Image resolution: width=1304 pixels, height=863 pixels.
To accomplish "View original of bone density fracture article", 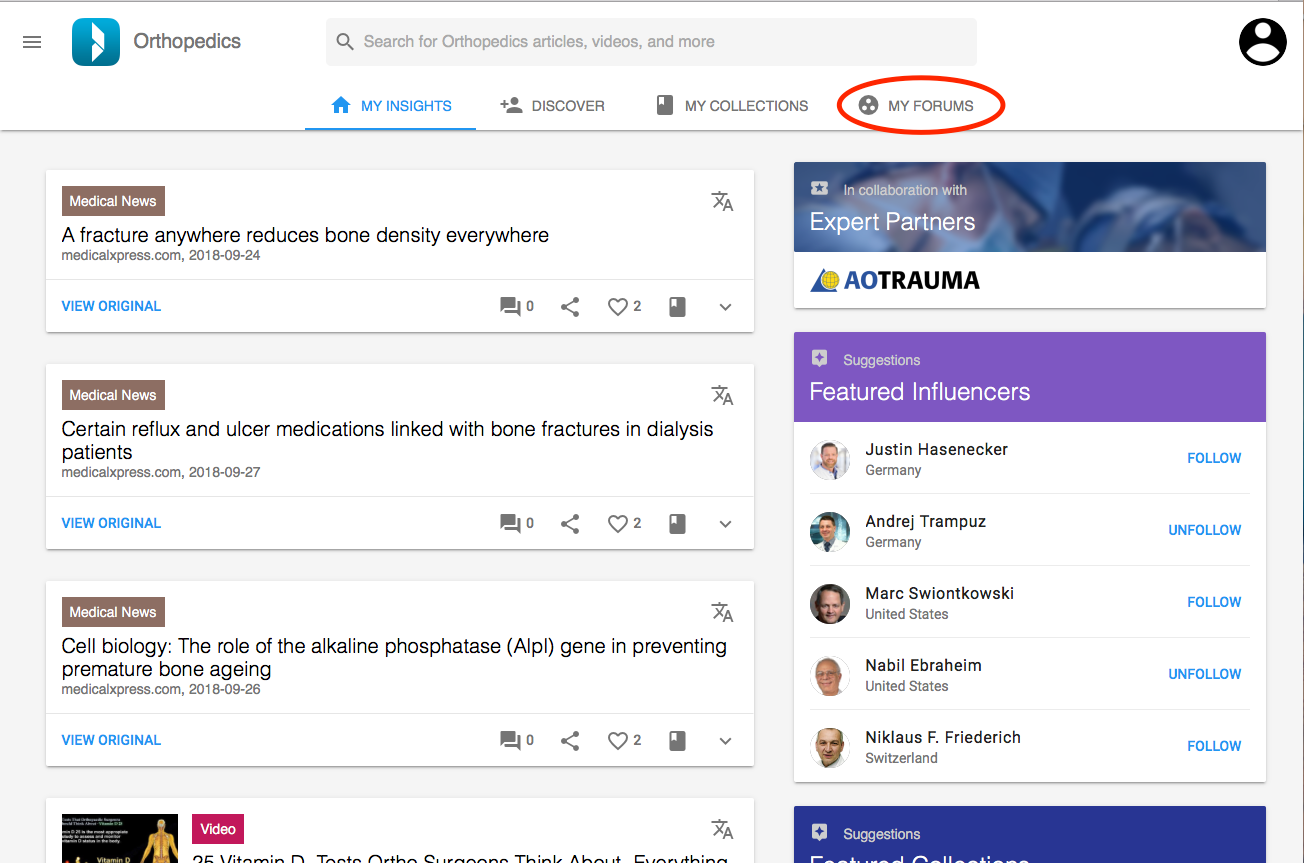I will coord(111,306).
